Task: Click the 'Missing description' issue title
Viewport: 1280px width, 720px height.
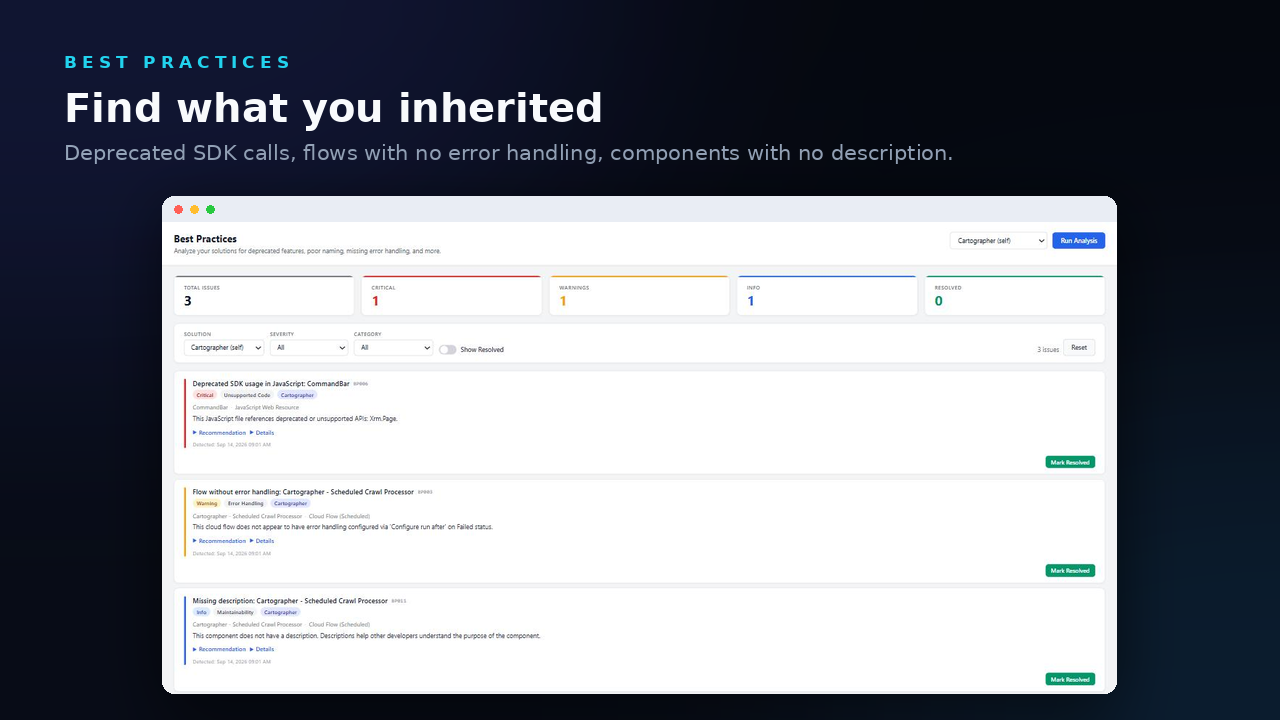Action: point(290,601)
